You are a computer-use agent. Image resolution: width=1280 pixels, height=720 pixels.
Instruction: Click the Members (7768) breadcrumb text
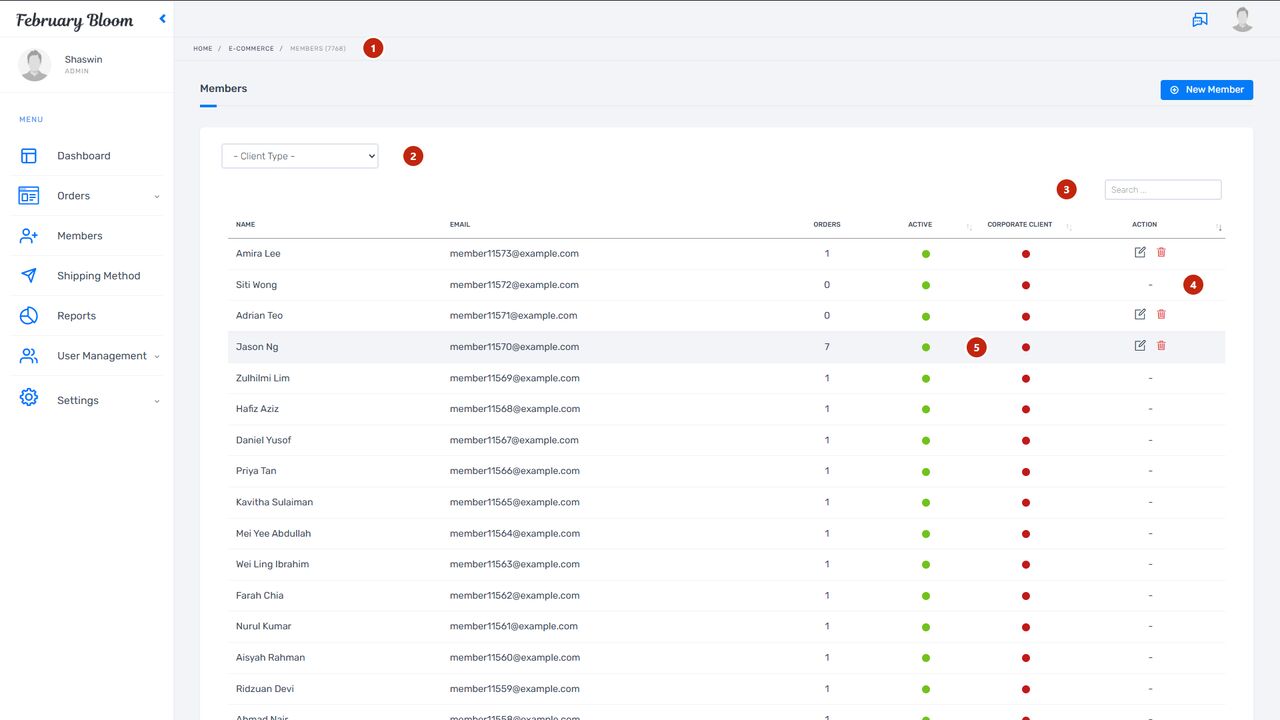click(318, 49)
